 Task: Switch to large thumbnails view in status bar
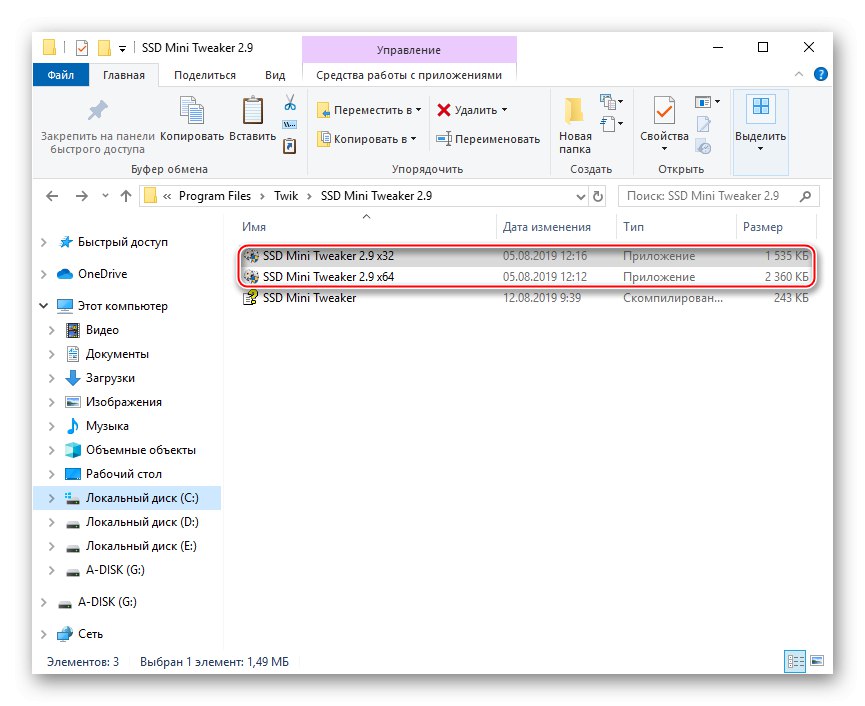tap(817, 661)
